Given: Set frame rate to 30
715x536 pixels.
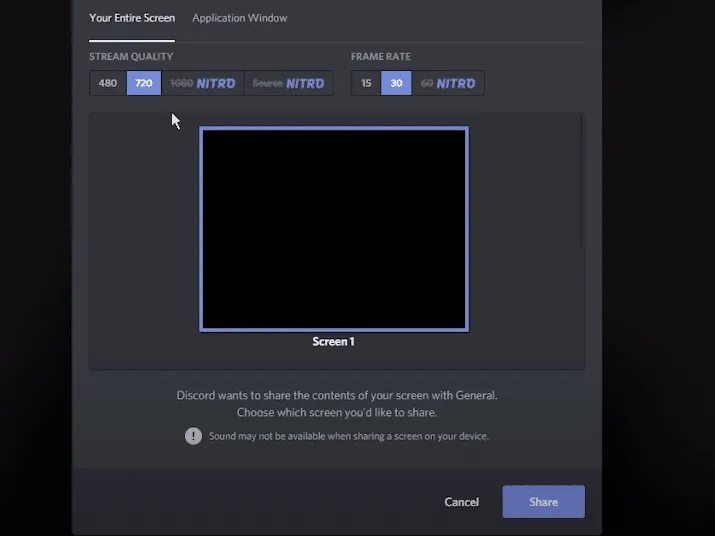Looking at the screenshot, I should point(396,83).
